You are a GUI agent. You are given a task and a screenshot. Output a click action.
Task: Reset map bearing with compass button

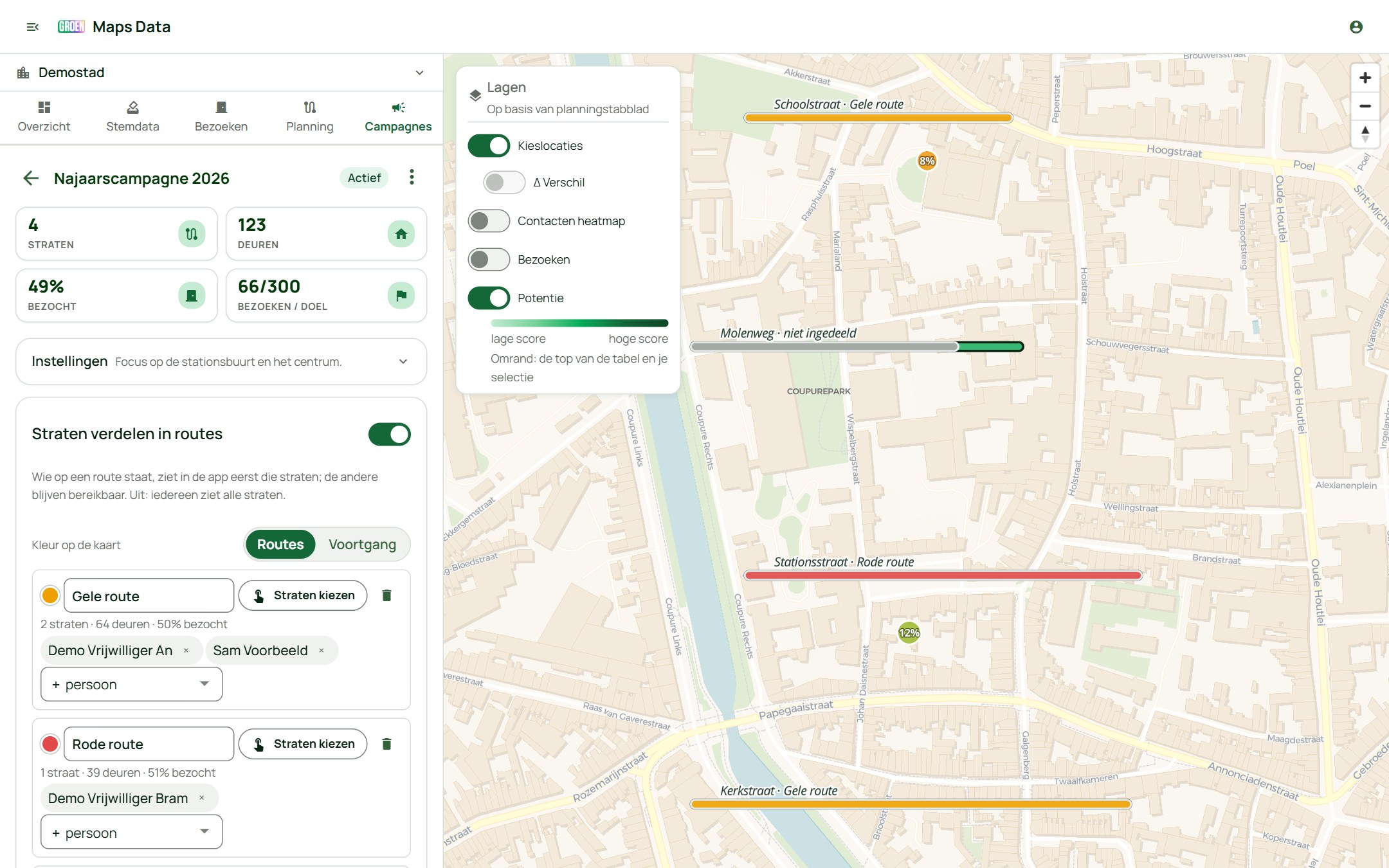pyautogui.click(x=1365, y=134)
